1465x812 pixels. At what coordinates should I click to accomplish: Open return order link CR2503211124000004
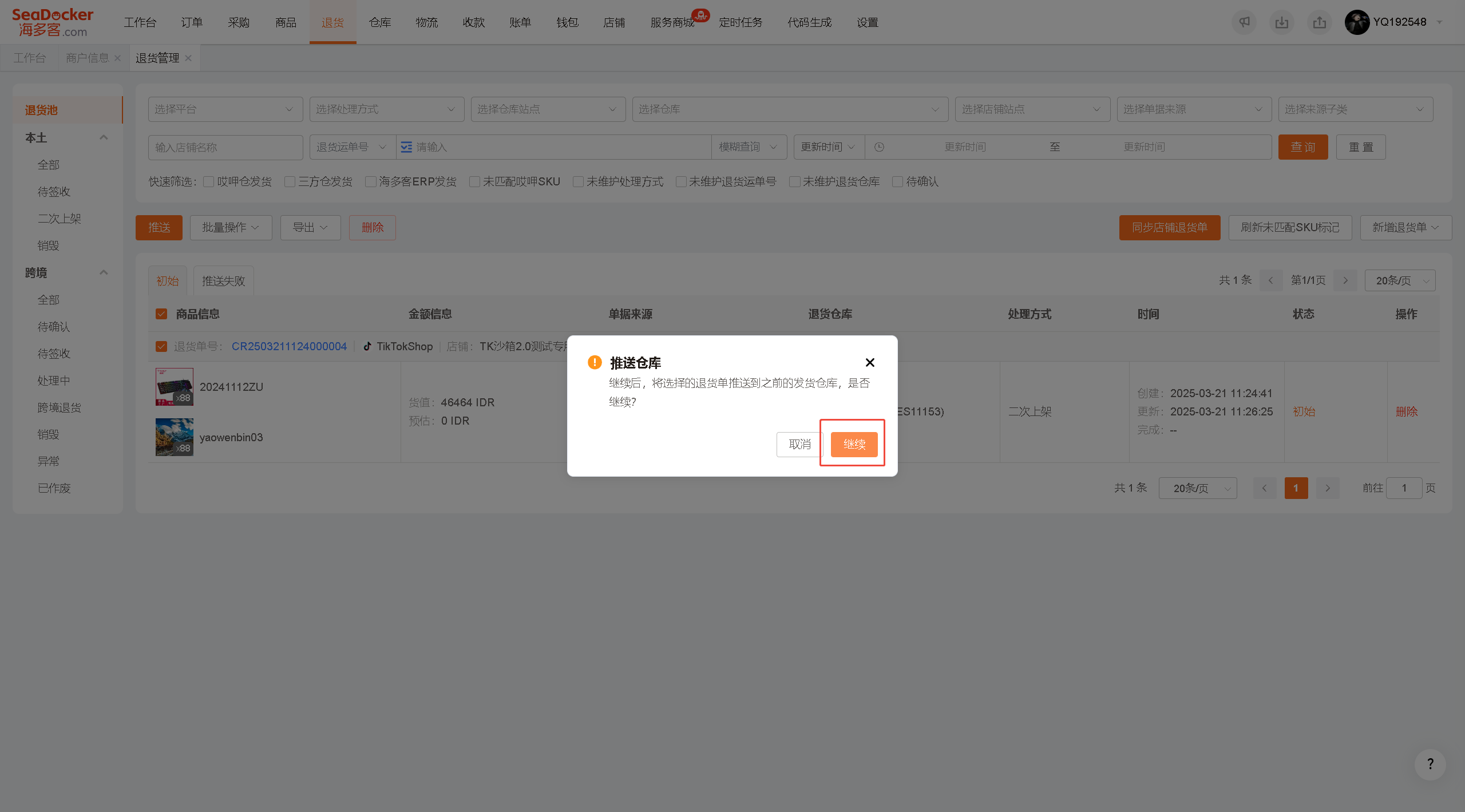coord(289,347)
